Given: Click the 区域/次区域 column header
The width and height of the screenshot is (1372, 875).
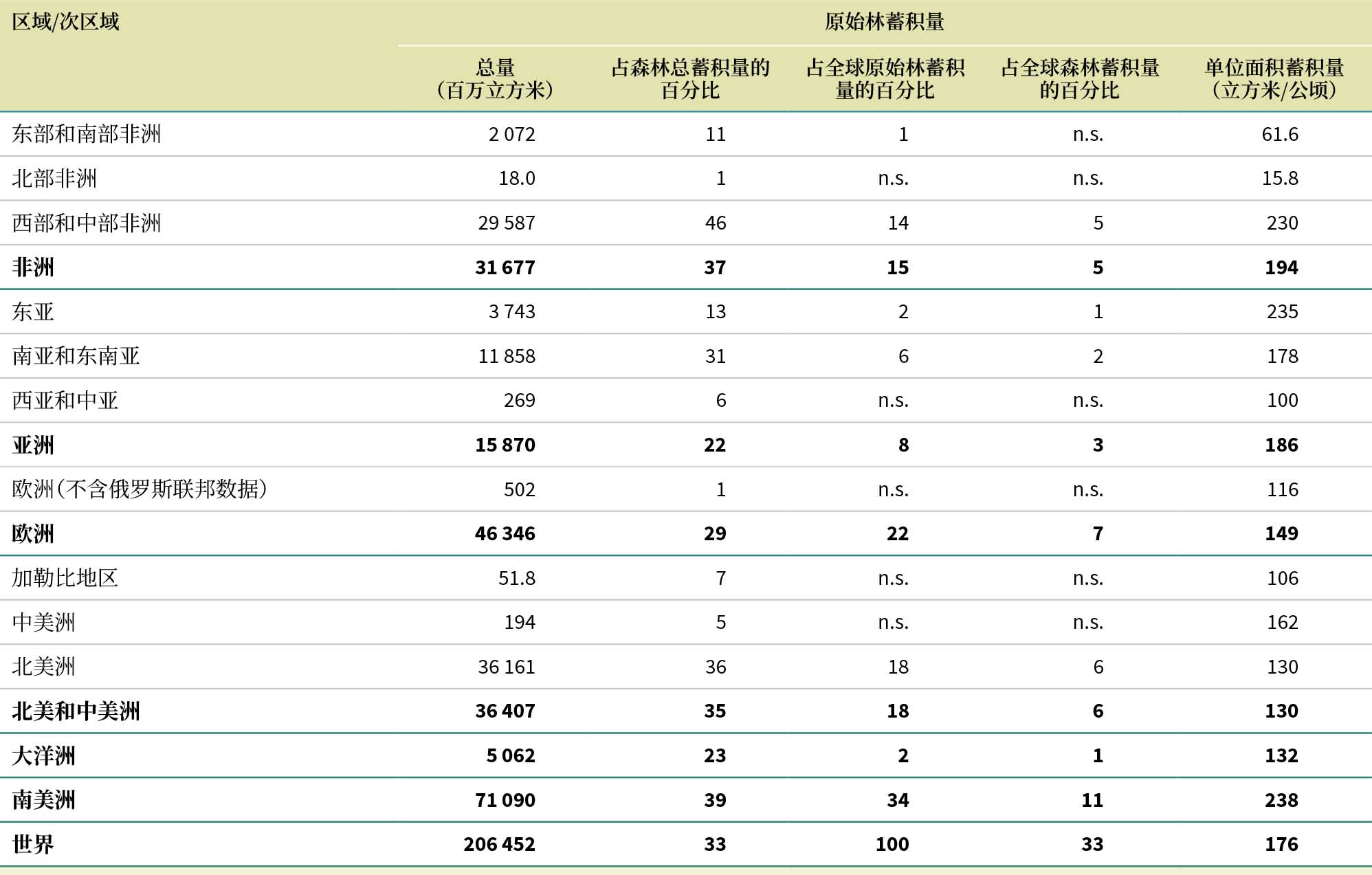Looking at the screenshot, I should [x=65, y=22].
